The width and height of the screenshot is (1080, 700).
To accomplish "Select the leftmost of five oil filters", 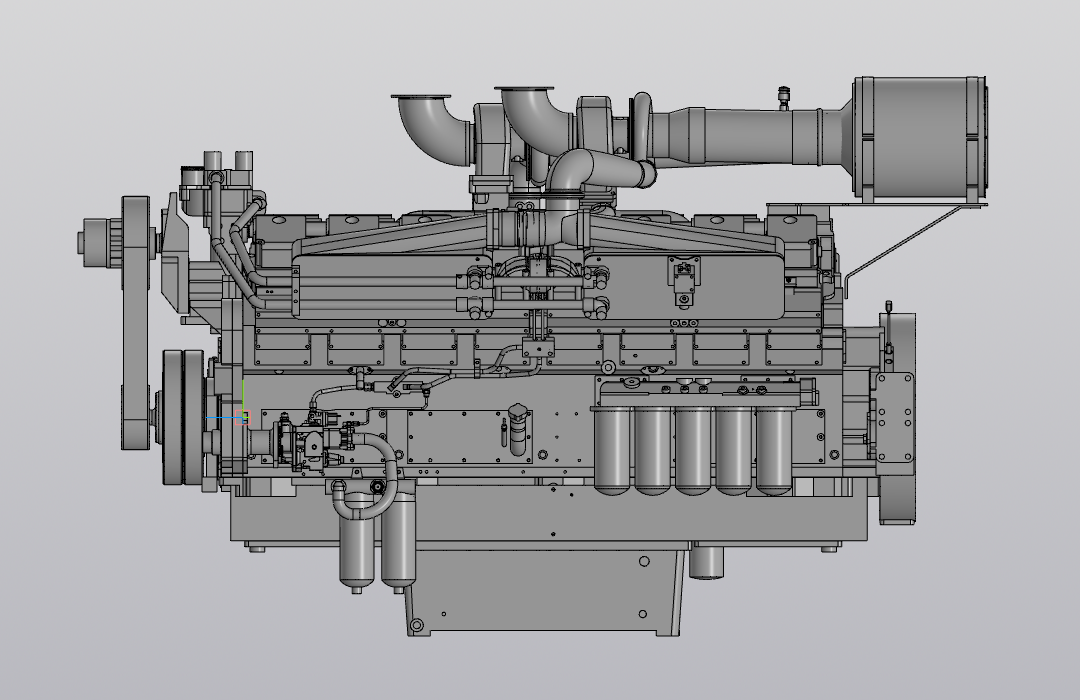I will [612, 449].
